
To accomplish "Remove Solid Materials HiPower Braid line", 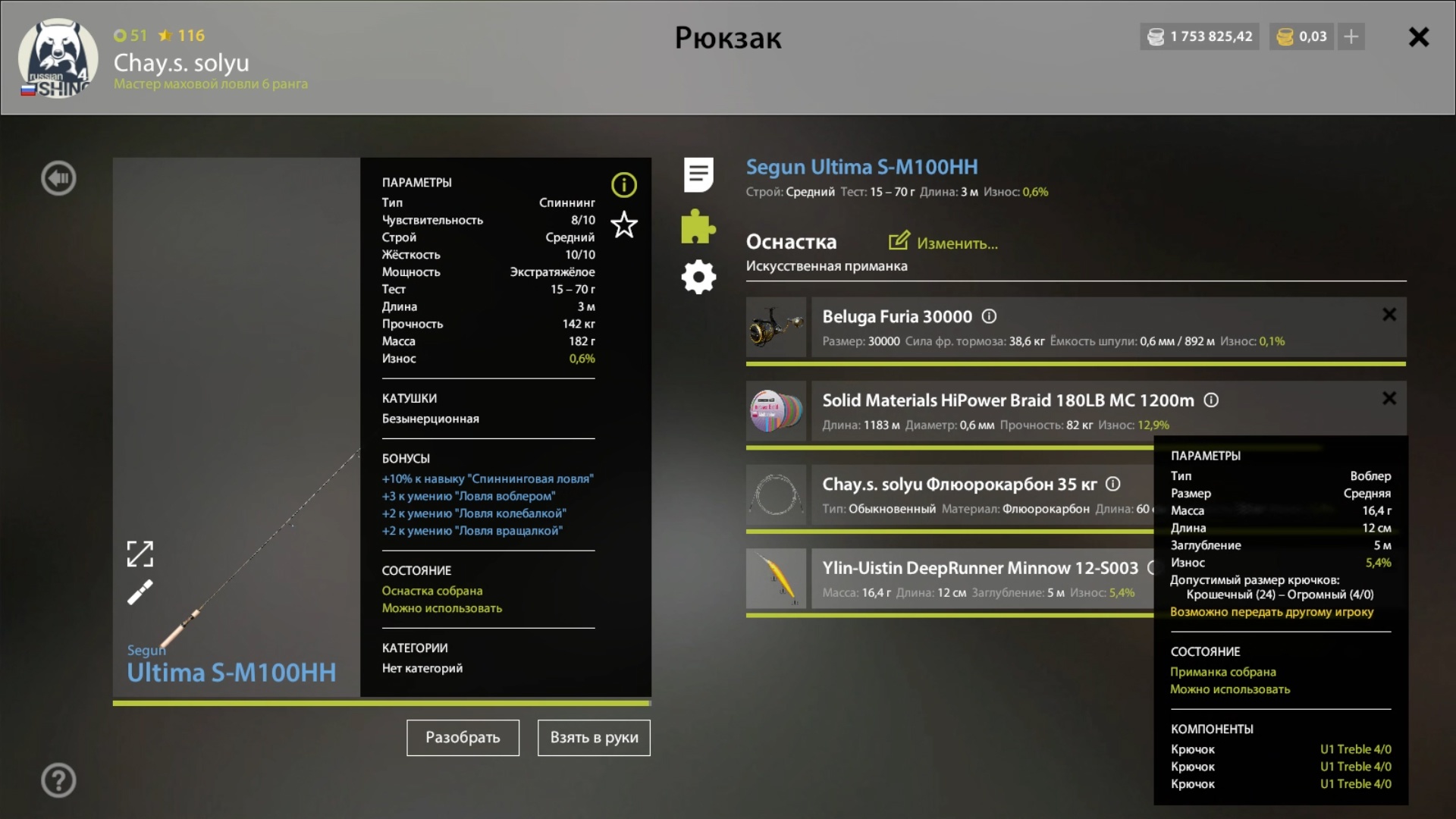I will [x=1389, y=398].
